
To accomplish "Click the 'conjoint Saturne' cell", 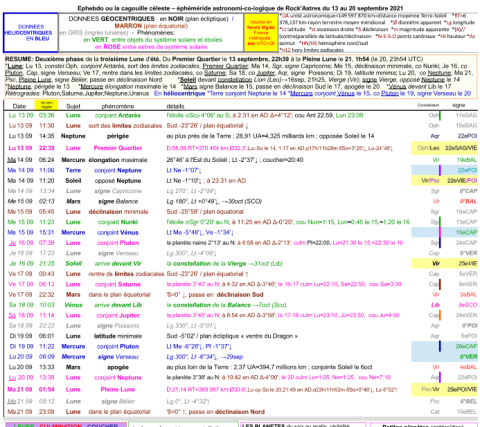I will click(x=118, y=284).
